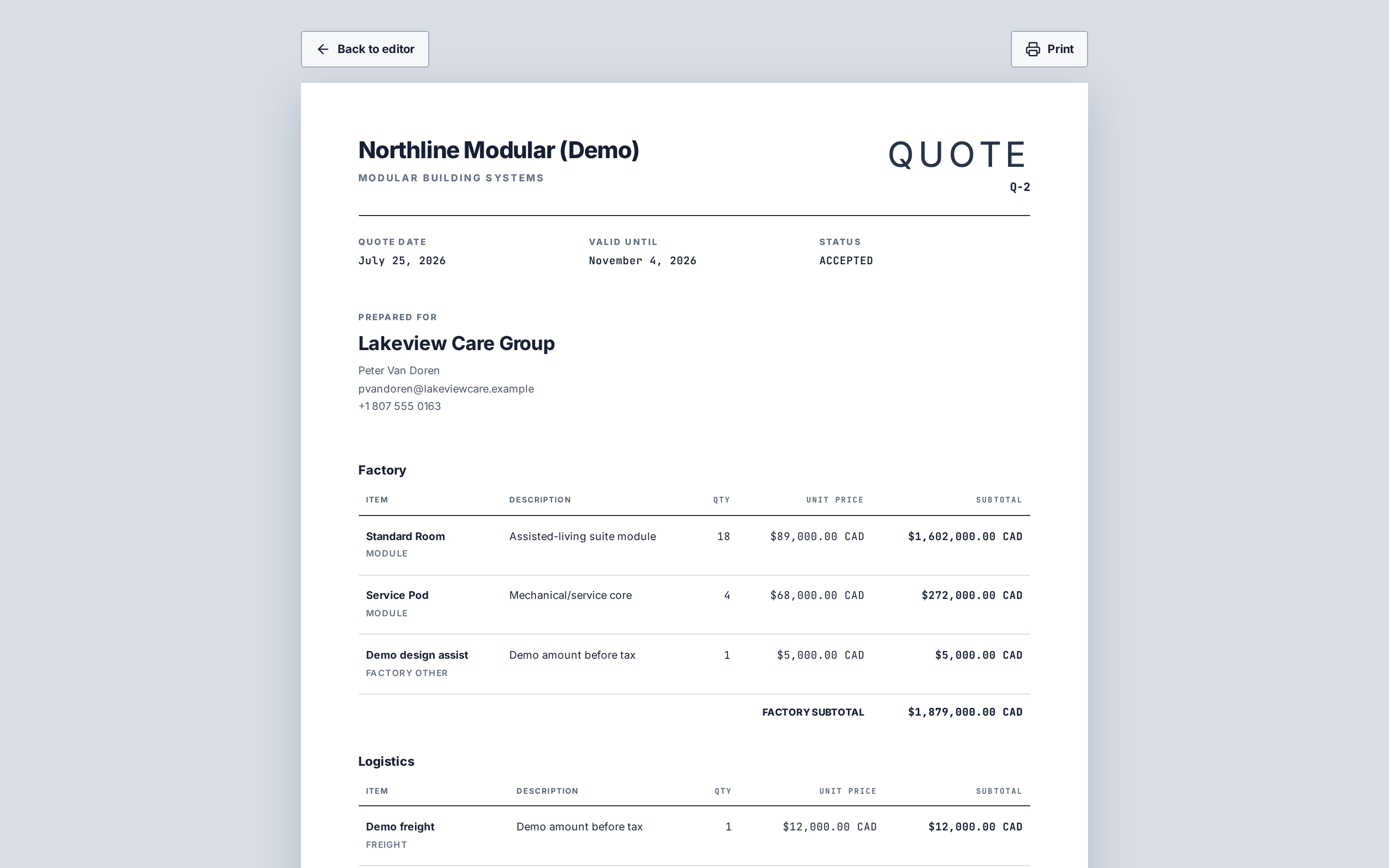
Task: Select unit price '$68,000.00 CAD'
Action: 817,596
